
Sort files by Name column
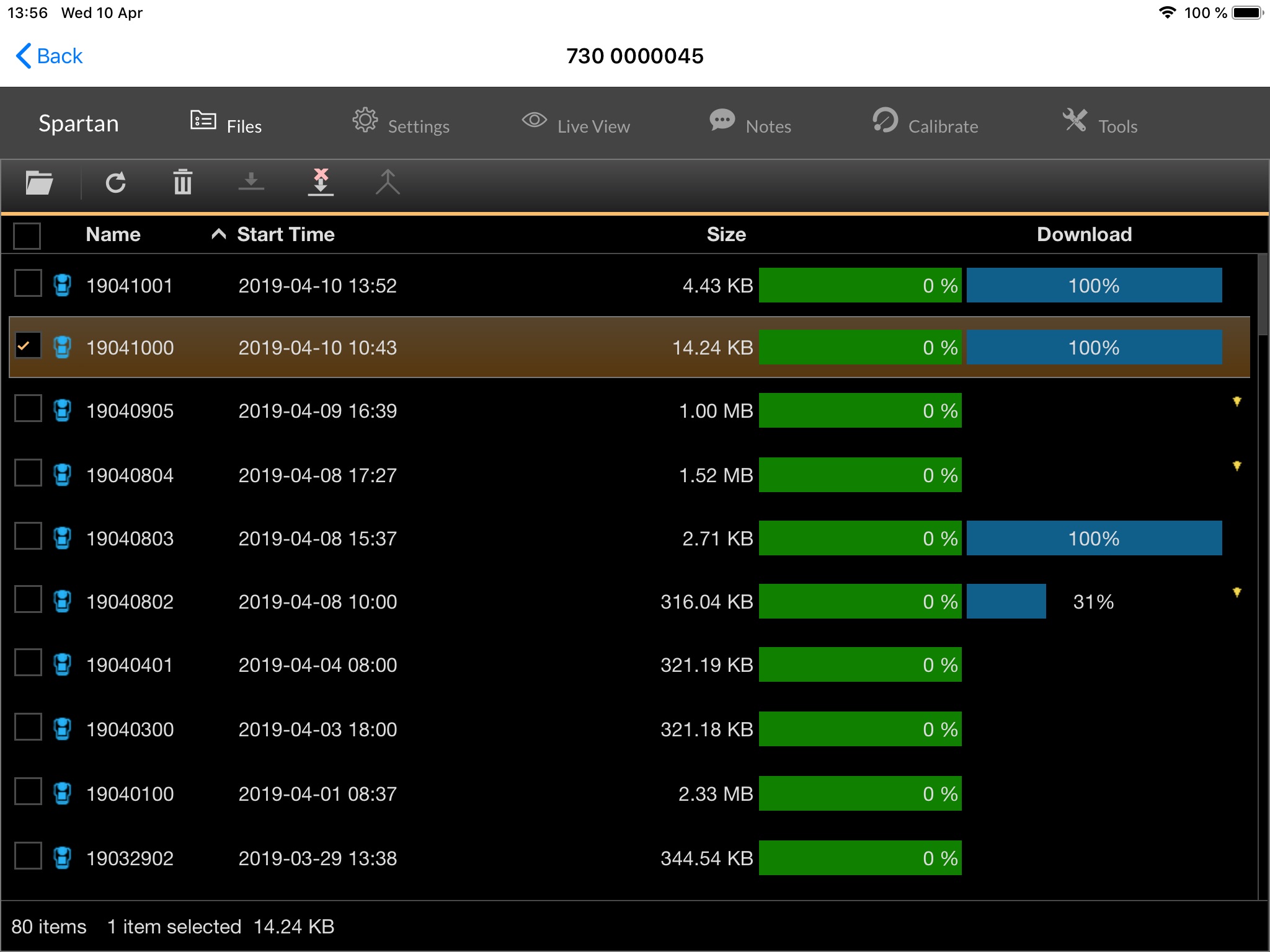(x=112, y=235)
